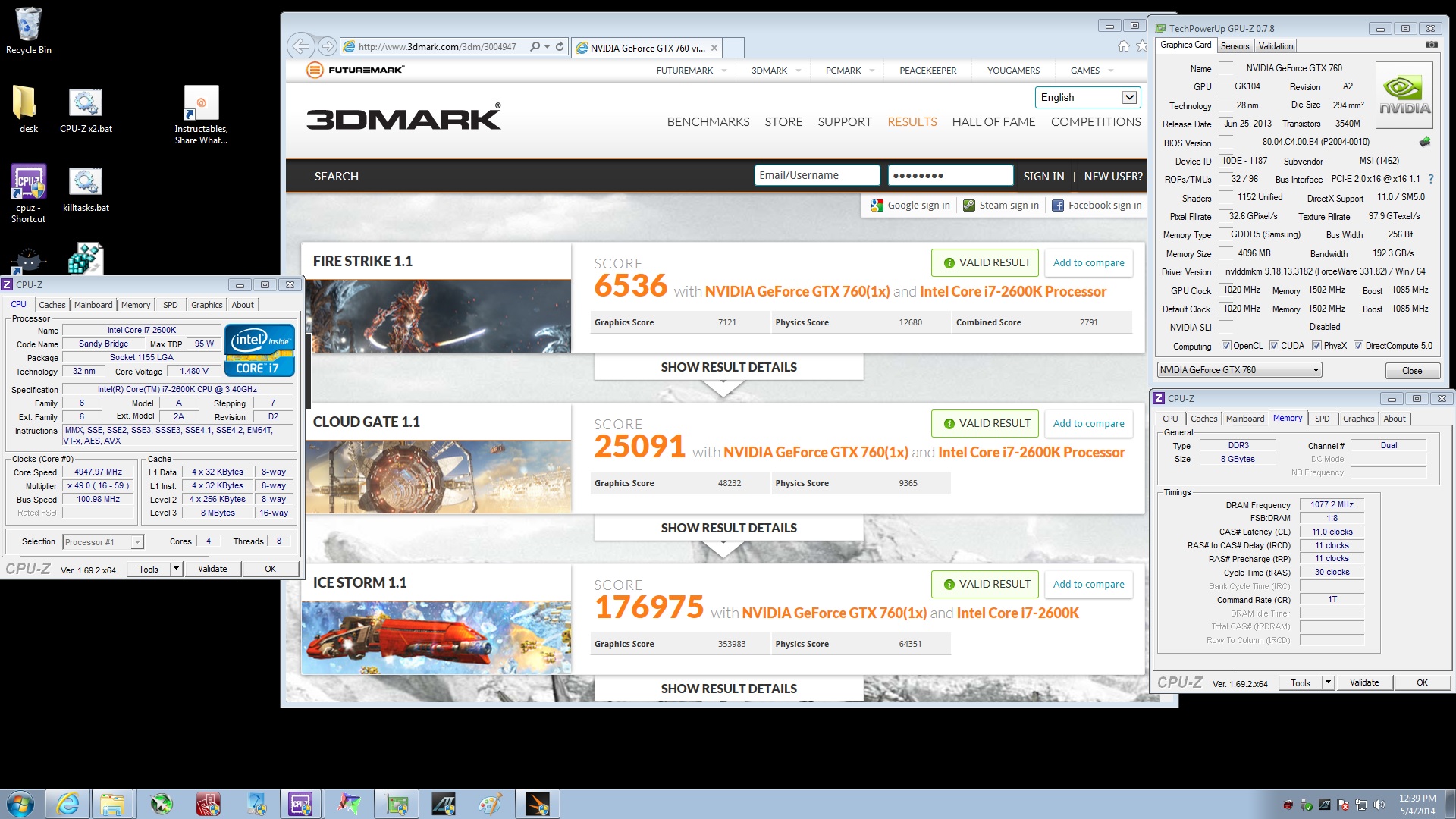Toggle the PhysX checkbox in GPU-Z
The height and width of the screenshot is (819, 1456).
1317,346
